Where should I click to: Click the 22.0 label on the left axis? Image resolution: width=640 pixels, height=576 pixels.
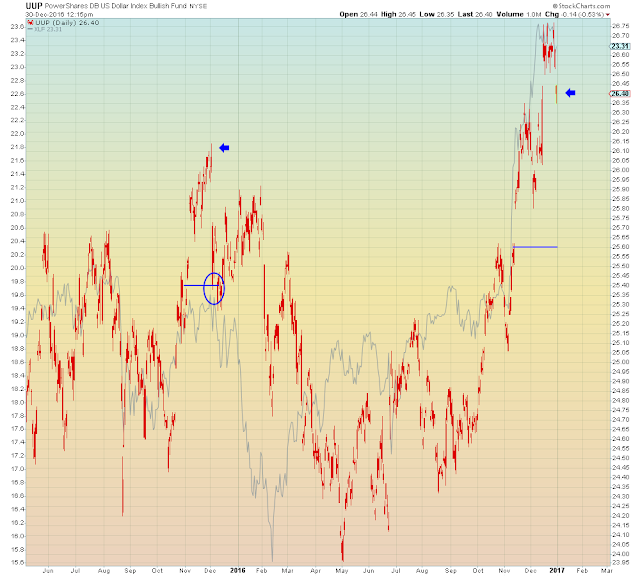click(18, 133)
